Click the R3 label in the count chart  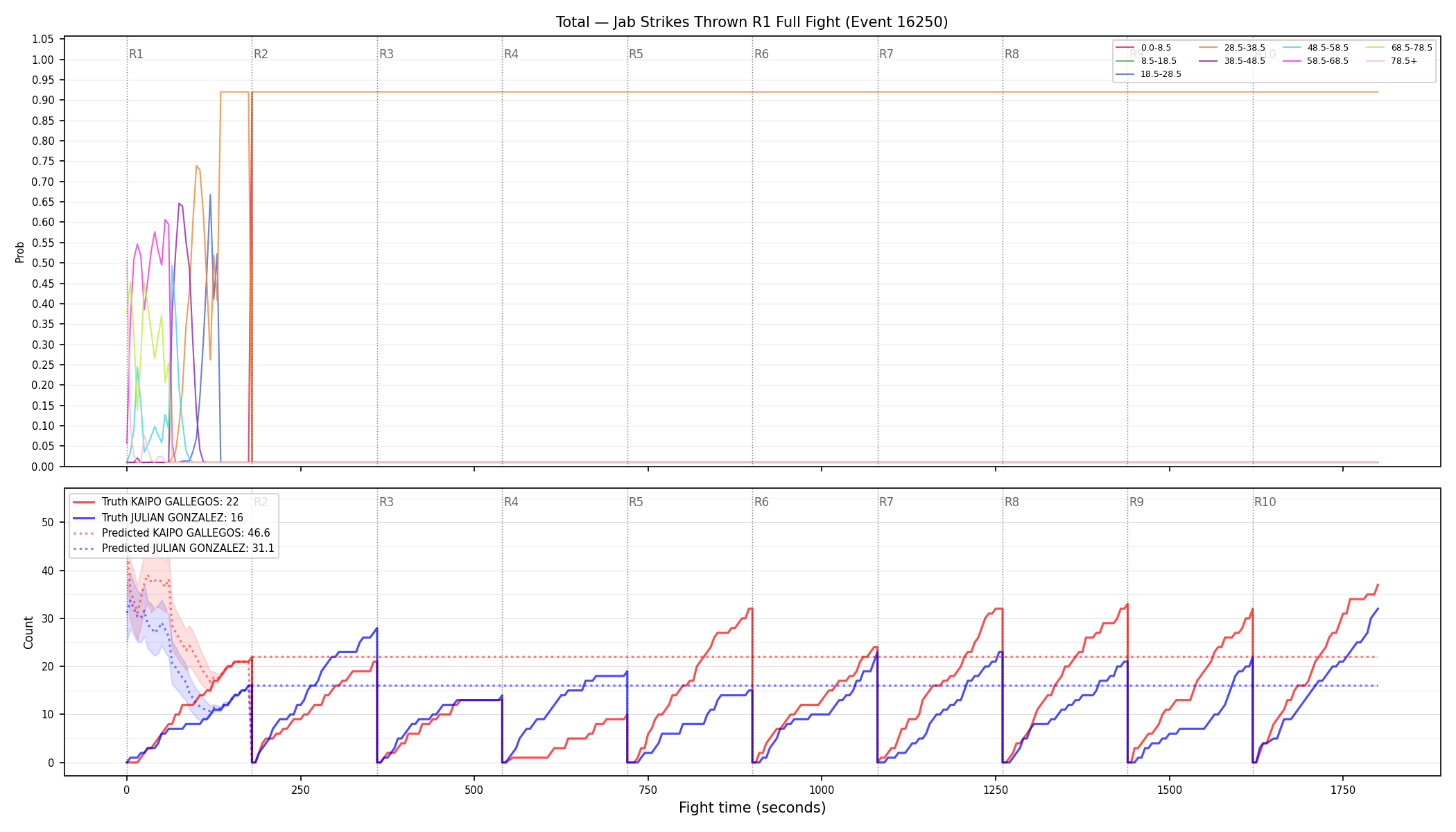386,502
